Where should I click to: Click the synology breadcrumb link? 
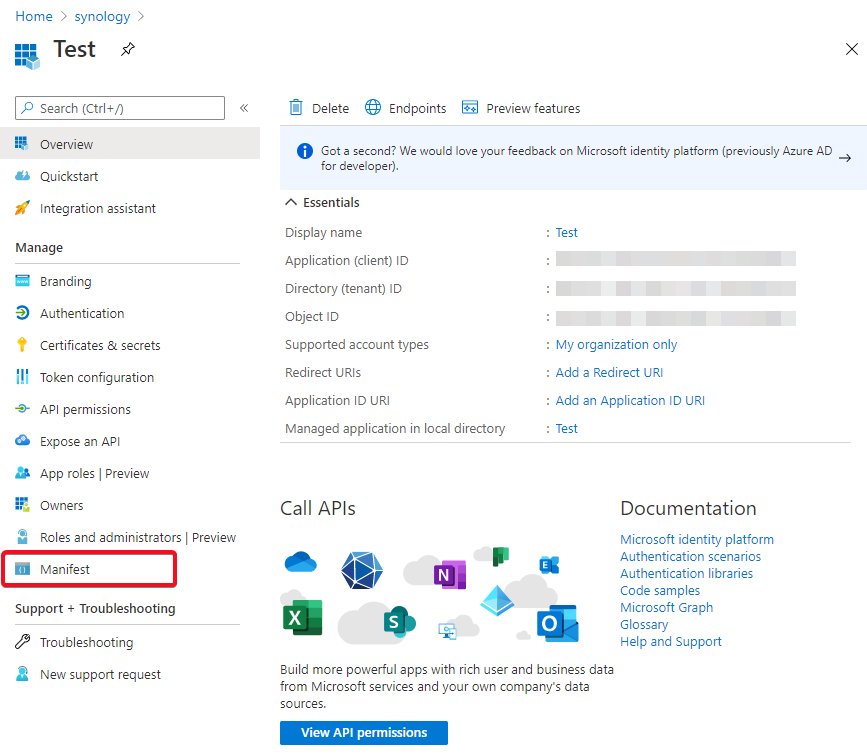coord(102,17)
